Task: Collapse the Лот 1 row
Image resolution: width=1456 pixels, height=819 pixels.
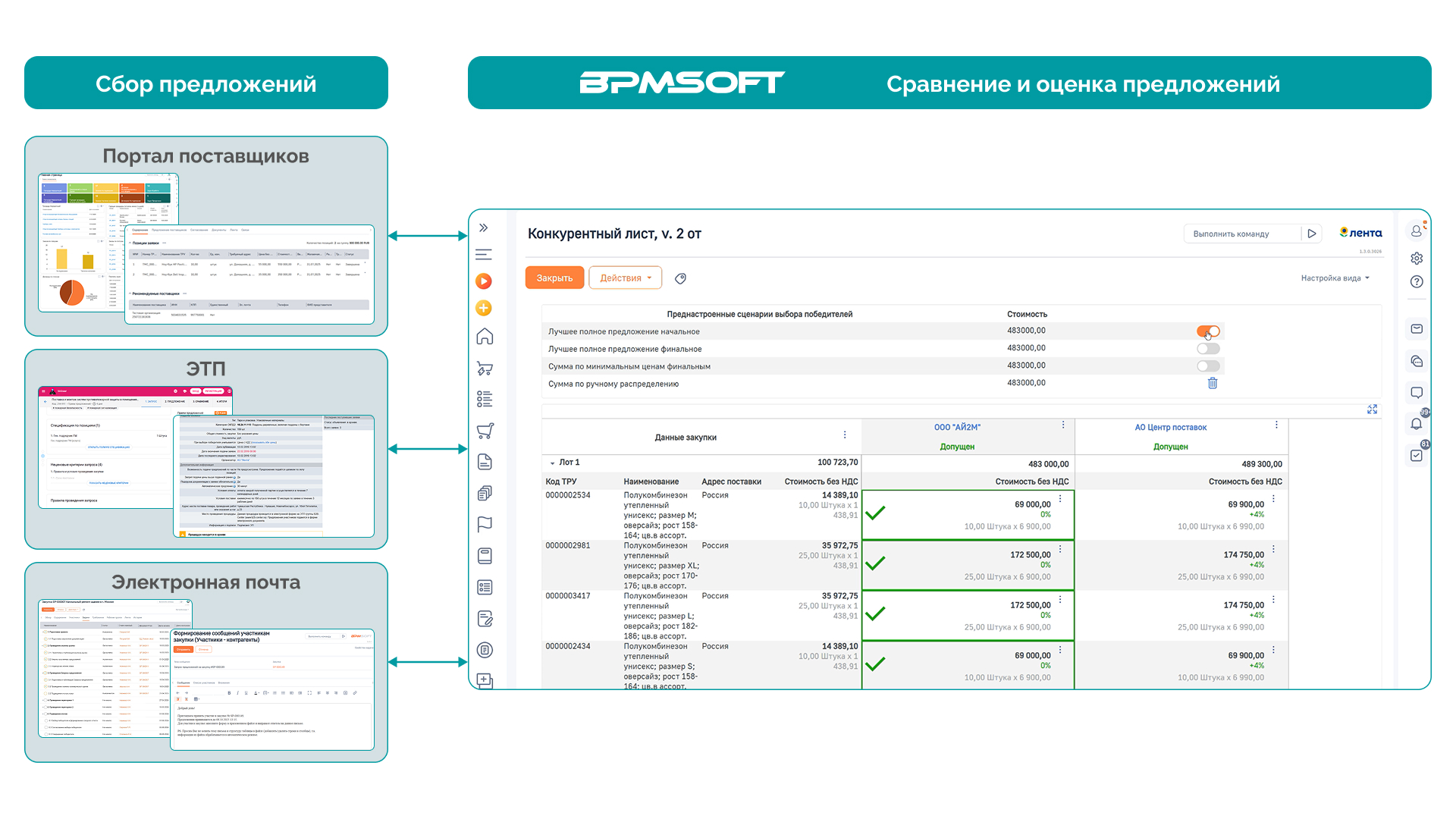Action: pos(552,463)
